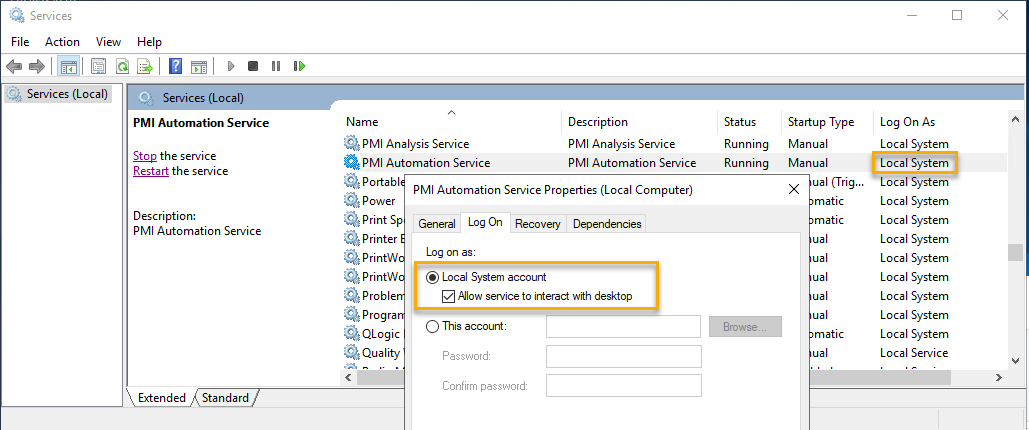Click the vertical scrollbar thumb of the services list

[1015, 253]
